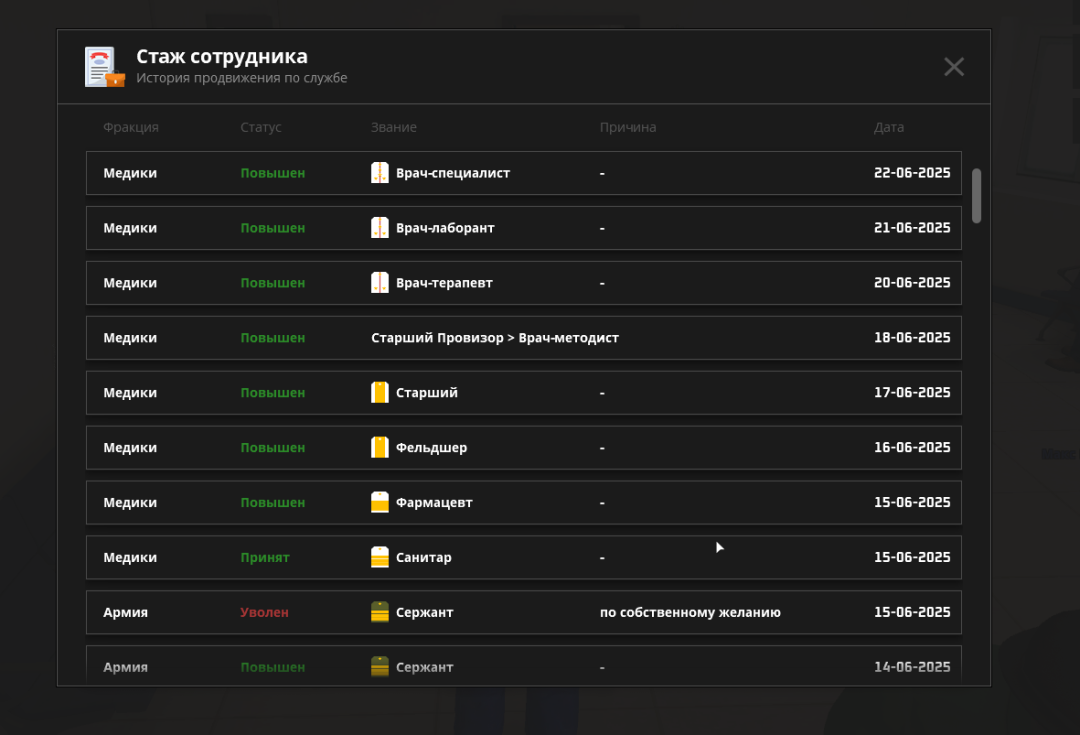Screen dimensions: 1080x735
Task: Click the Врач-терапевт rank badge icon
Action: click(380, 283)
